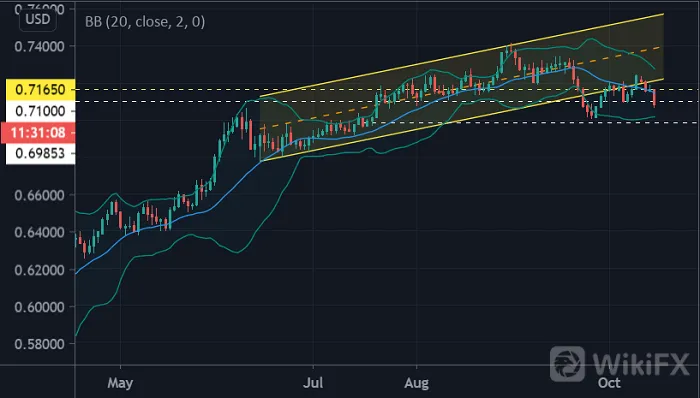Click the May label on time axis

pos(121,383)
